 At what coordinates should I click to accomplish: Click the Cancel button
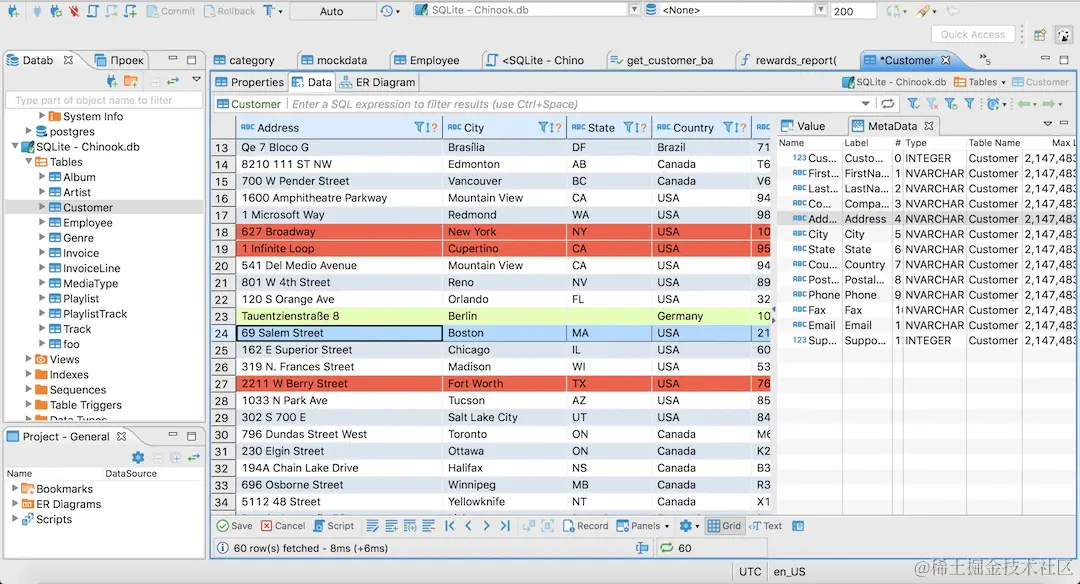pyautogui.click(x=283, y=526)
